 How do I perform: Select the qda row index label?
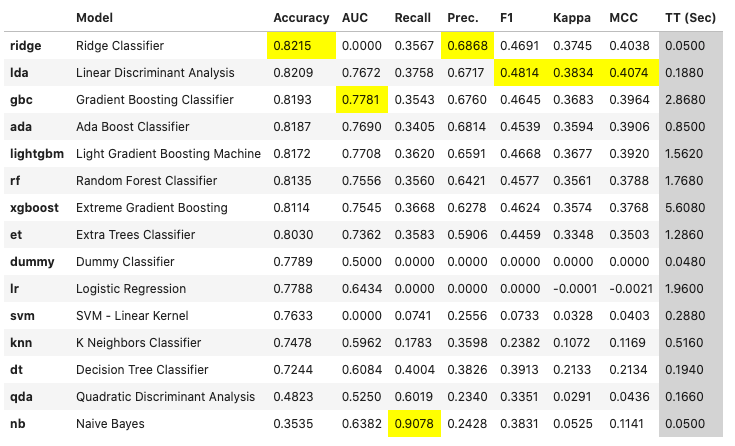[x=22, y=396]
